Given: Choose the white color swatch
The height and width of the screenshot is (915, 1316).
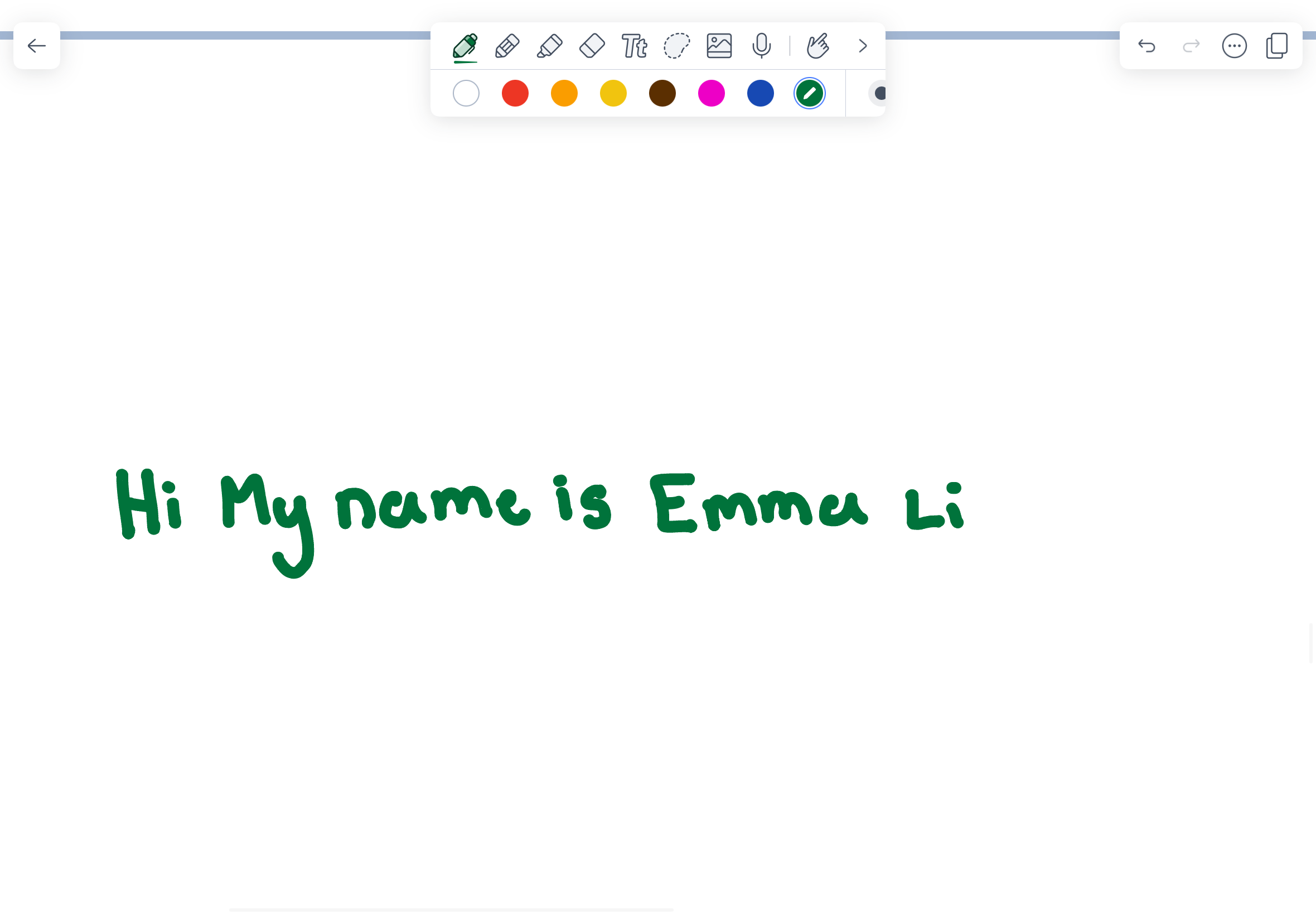Looking at the screenshot, I should (x=466, y=93).
